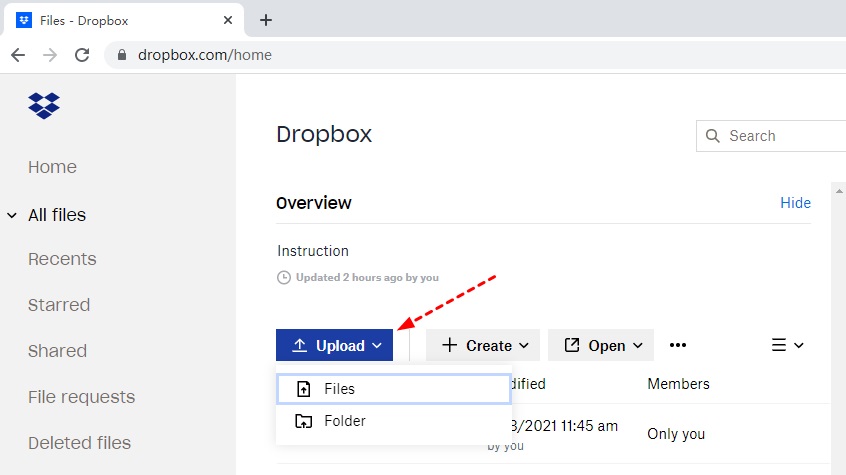This screenshot has height=475, width=846.
Task: Click the Upload button
Action: [335, 345]
